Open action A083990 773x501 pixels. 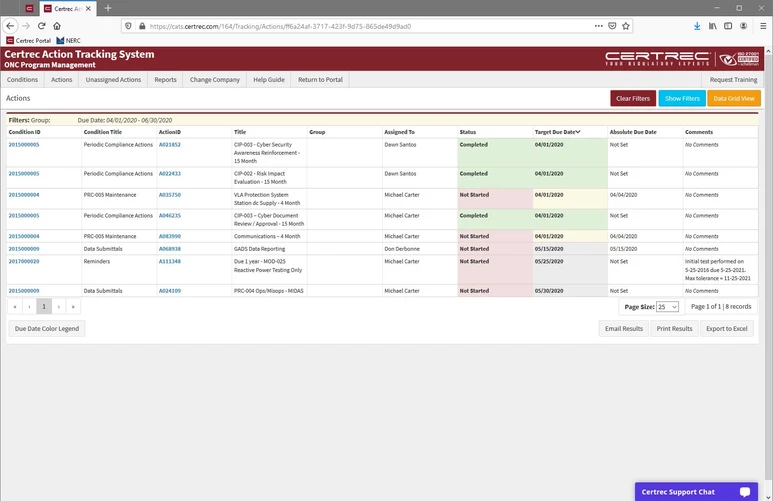click(x=170, y=236)
